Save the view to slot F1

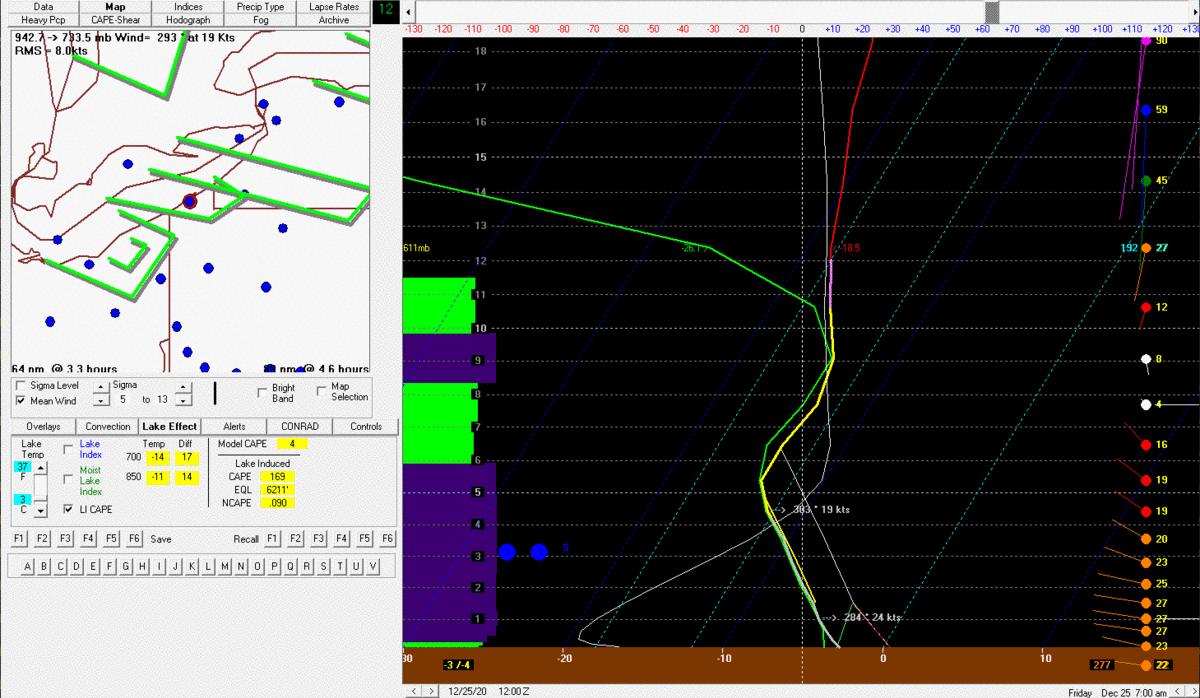click(19, 539)
